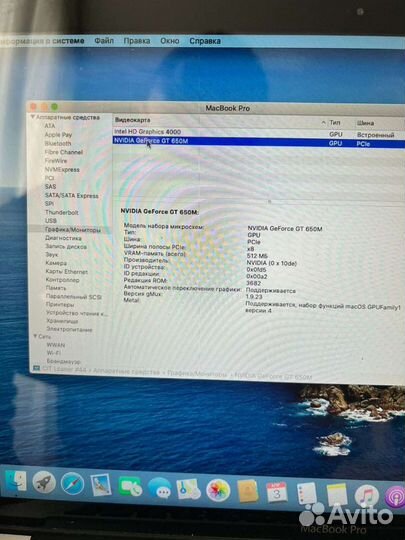Open Calendar icon showing 3 in Dock

click(x=277, y=493)
